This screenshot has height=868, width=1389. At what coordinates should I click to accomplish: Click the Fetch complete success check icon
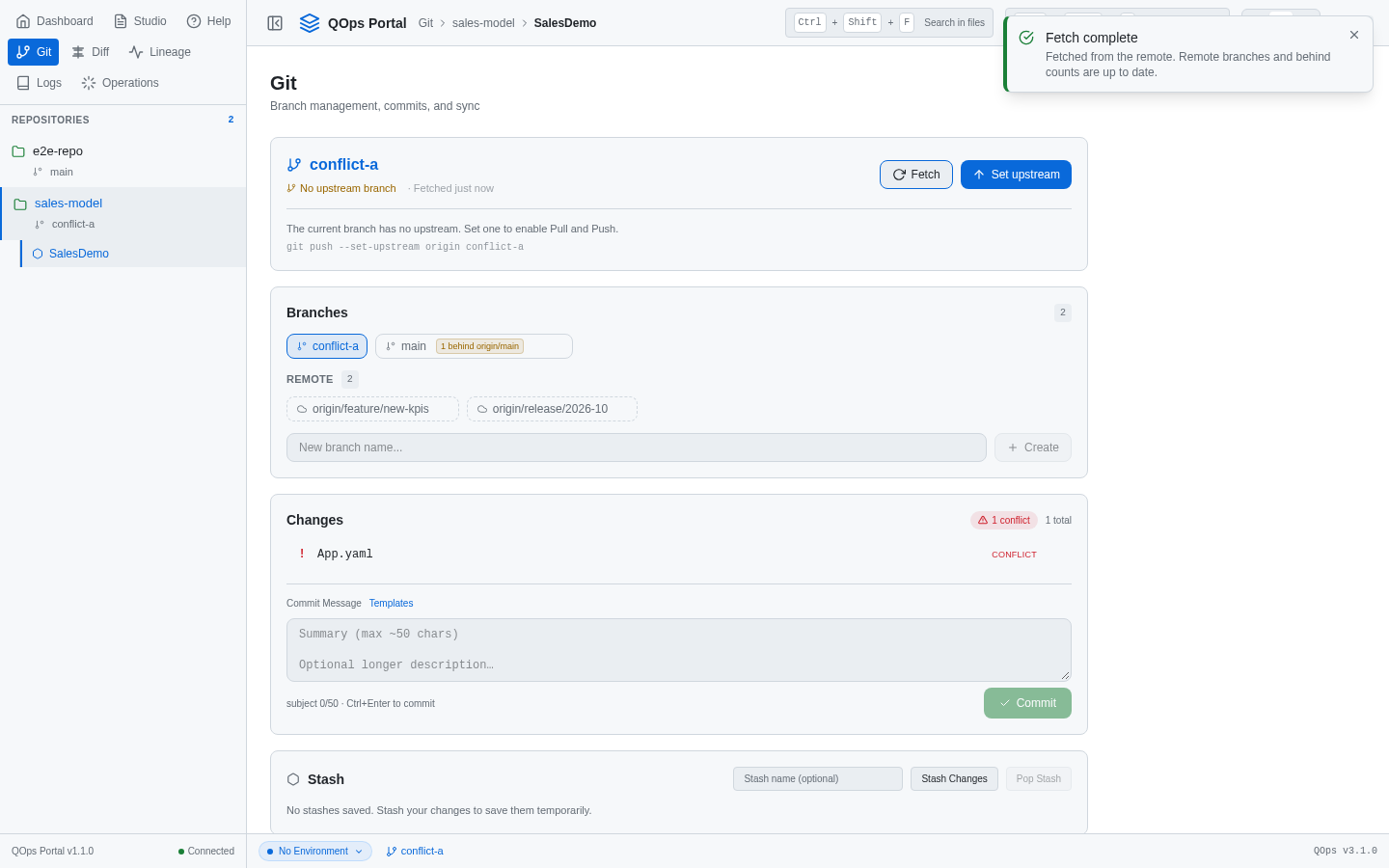coord(1026,38)
